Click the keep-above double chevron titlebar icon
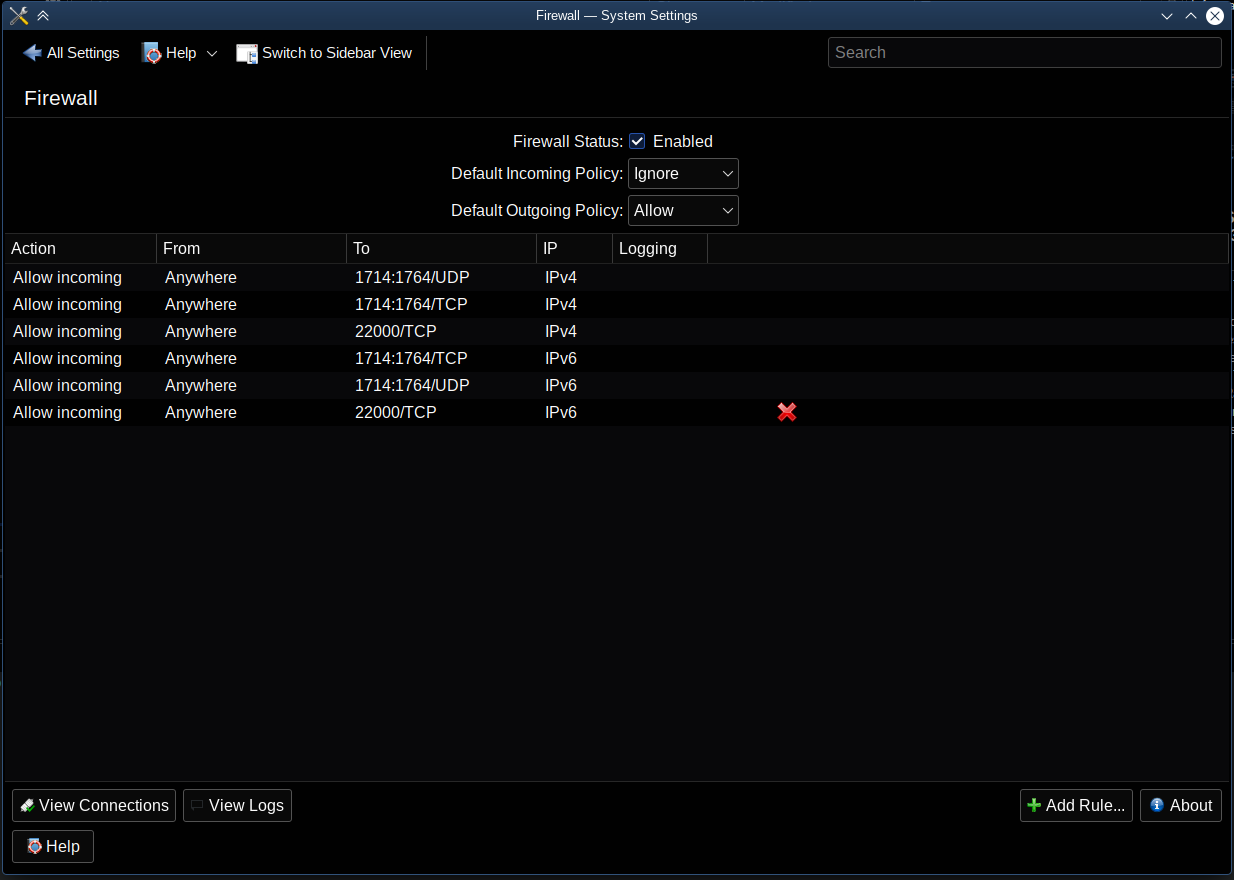Viewport: 1234px width, 880px height. click(43, 15)
